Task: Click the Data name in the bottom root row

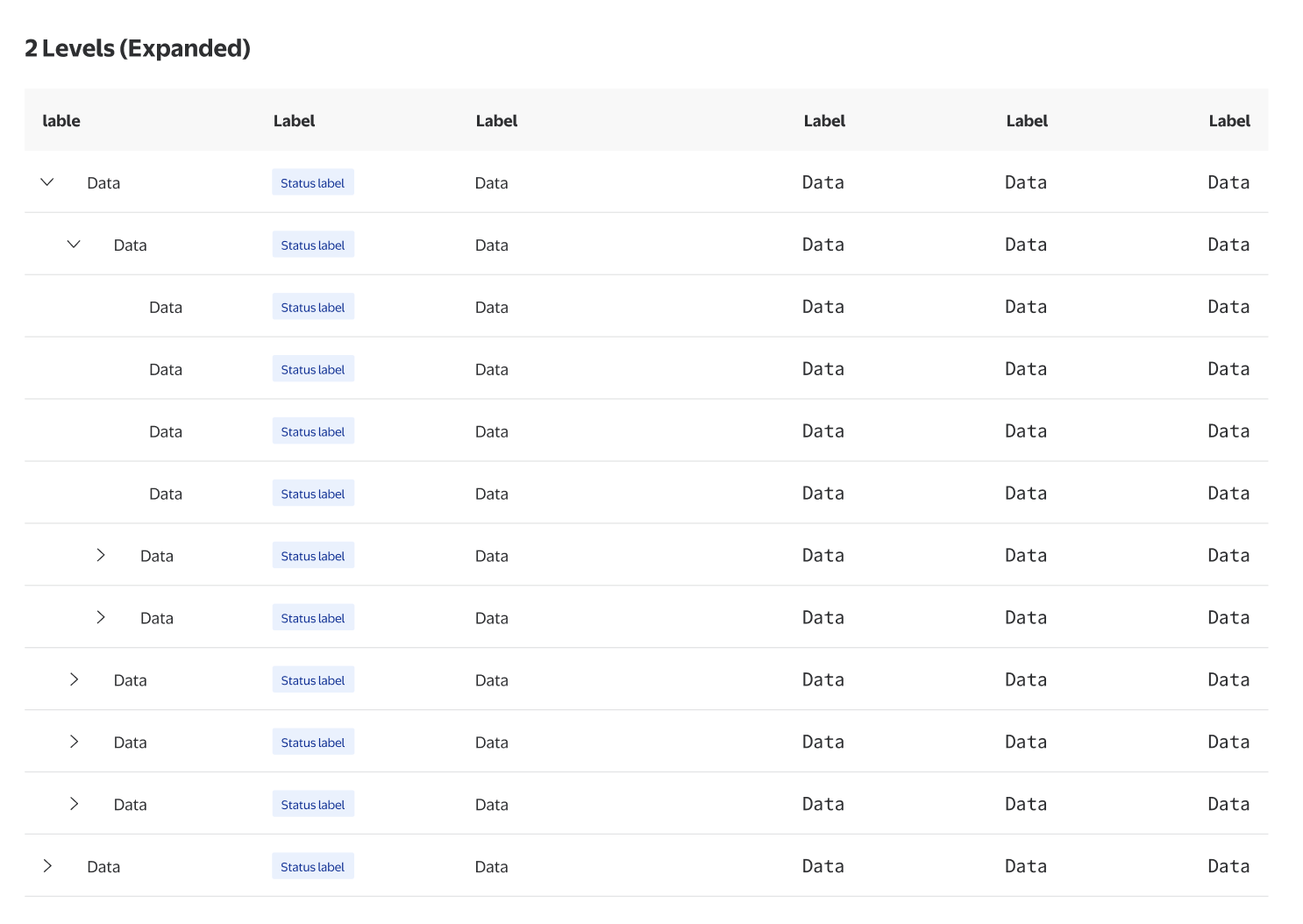Action: pyautogui.click(x=103, y=867)
